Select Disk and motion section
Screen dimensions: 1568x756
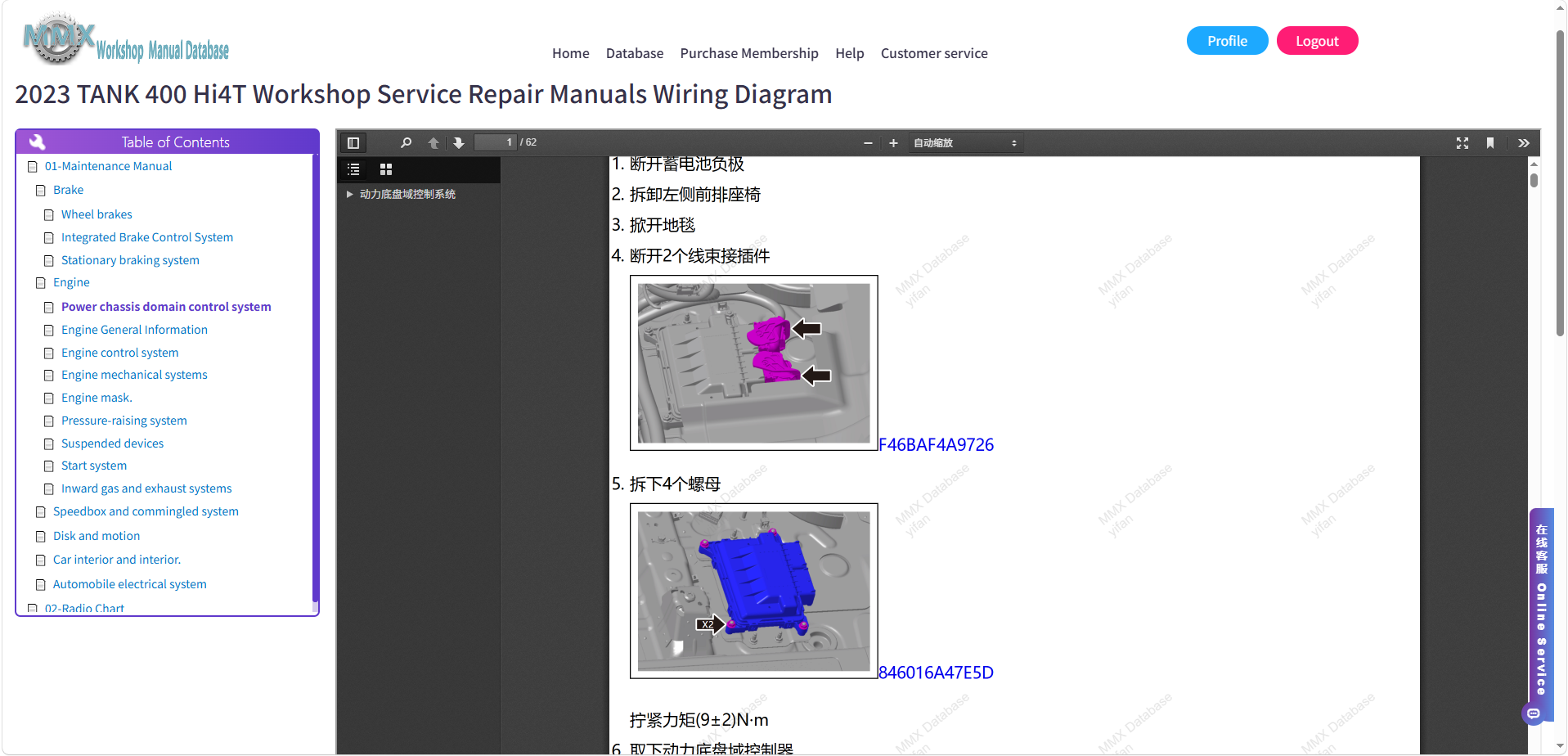pos(97,536)
